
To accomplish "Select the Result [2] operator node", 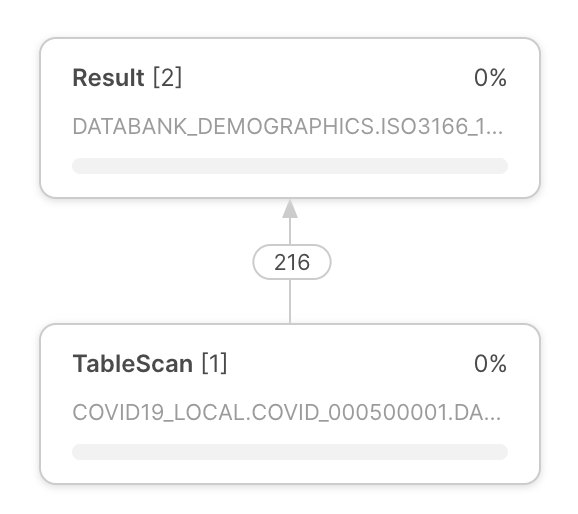I will coord(290,118).
